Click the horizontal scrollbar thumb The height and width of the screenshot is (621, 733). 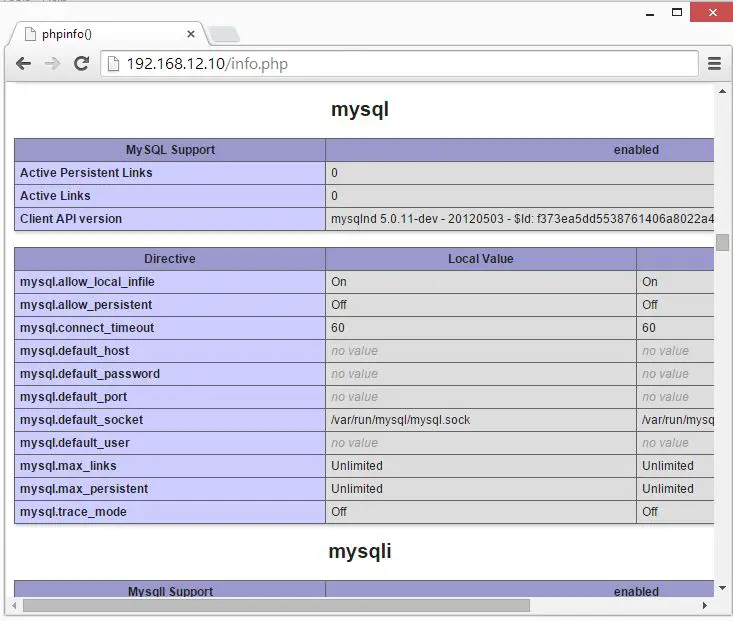point(276,606)
